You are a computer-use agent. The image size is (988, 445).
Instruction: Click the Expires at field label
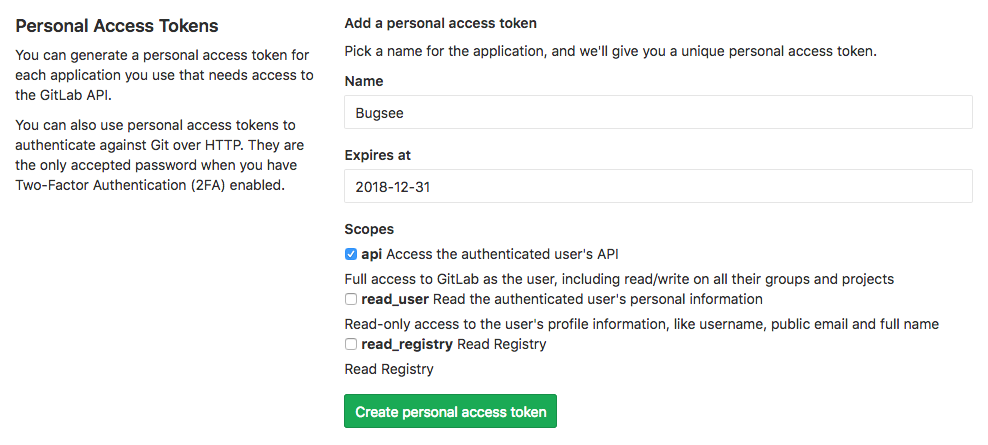(x=377, y=155)
